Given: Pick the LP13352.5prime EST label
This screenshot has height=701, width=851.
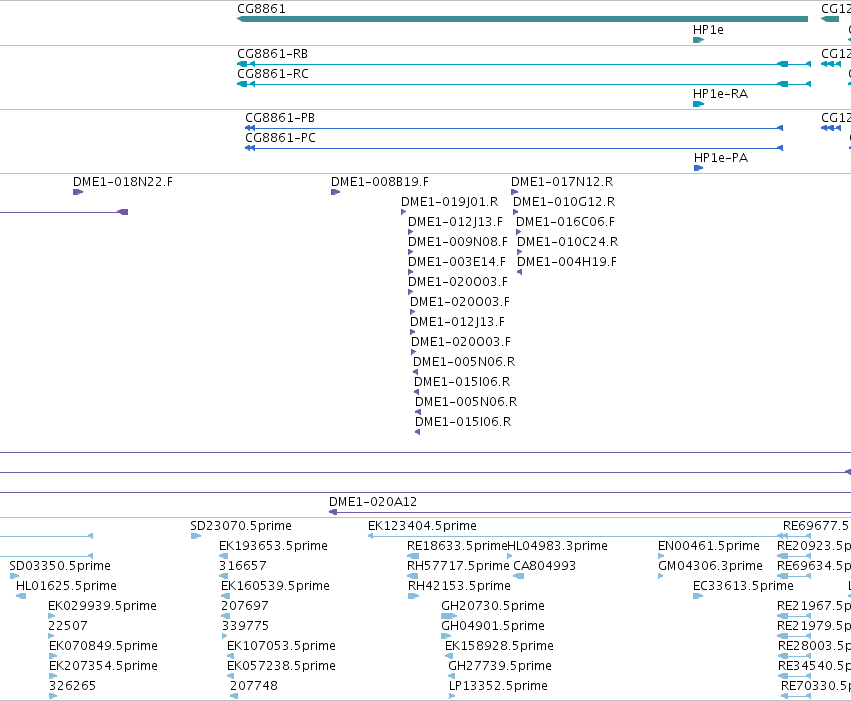Looking at the screenshot, I should tap(498, 686).
